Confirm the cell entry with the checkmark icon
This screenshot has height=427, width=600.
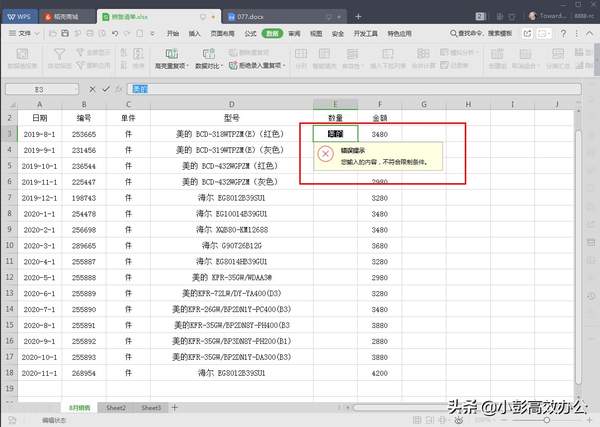pos(106,88)
